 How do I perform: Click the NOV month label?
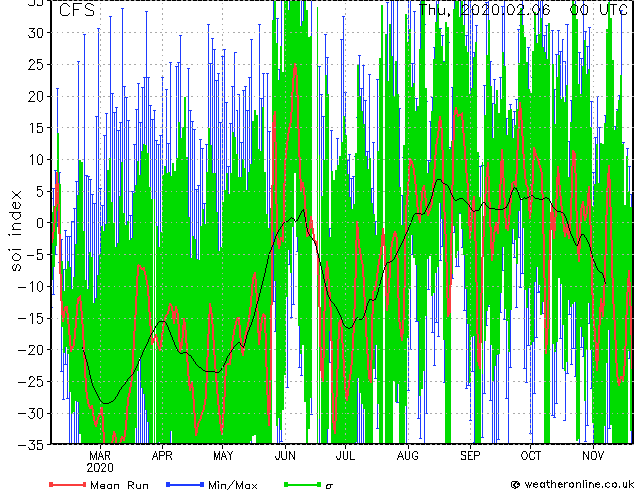pos(593,456)
